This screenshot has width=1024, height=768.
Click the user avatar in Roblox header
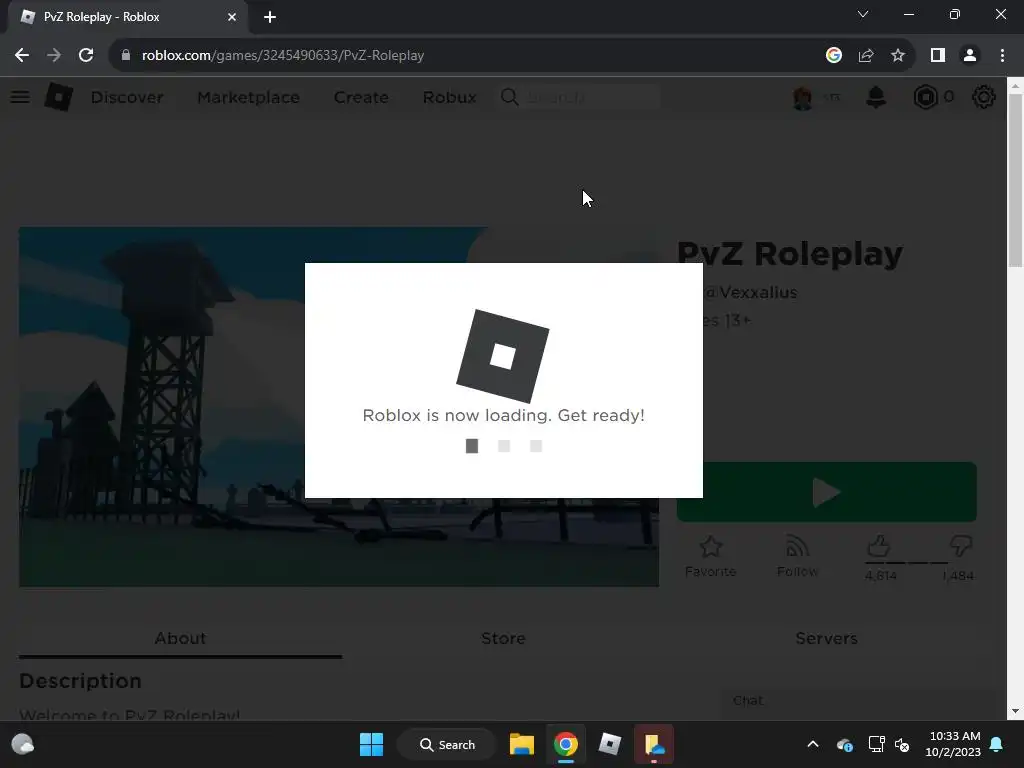point(803,97)
